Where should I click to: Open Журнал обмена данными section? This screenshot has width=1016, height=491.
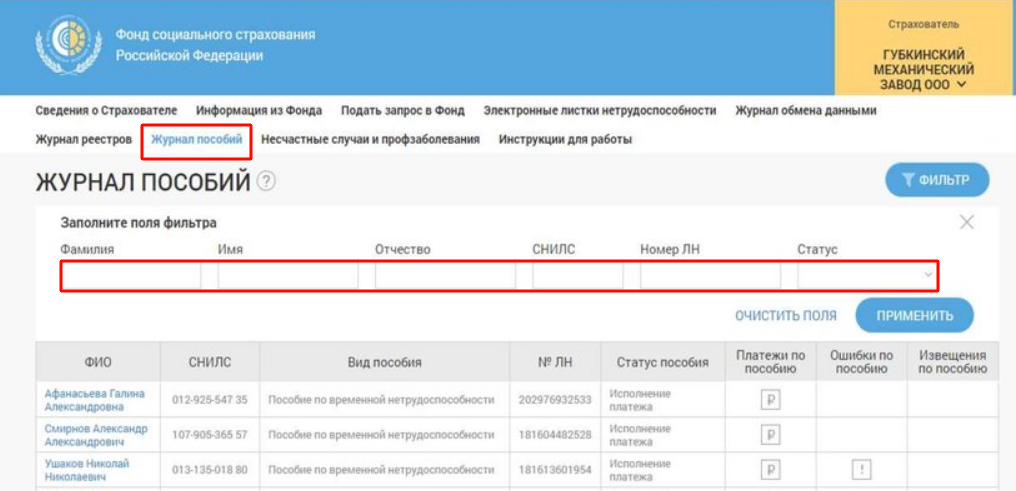(x=805, y=111)
